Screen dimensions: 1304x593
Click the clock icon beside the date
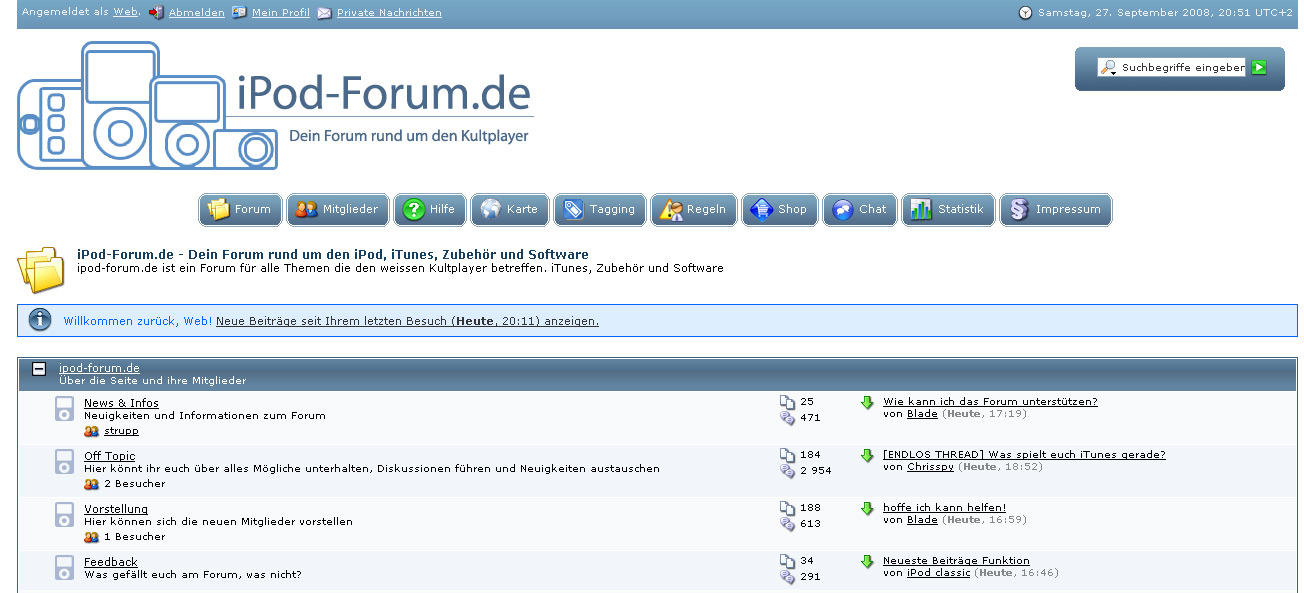(x=1025, y=13)
